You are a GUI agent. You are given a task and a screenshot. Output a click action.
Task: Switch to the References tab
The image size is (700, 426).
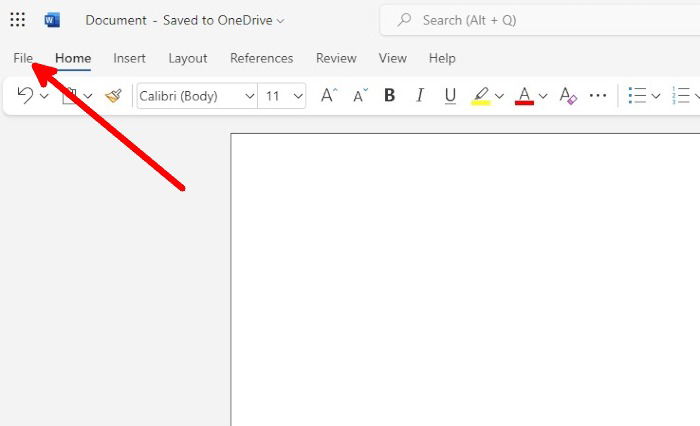(x=262, y=58)
